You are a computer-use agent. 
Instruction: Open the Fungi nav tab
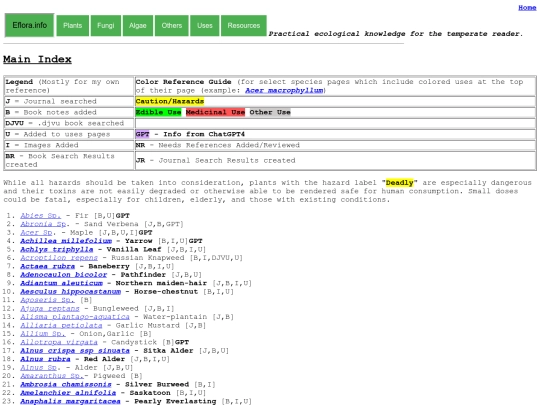tap(106, 25)
